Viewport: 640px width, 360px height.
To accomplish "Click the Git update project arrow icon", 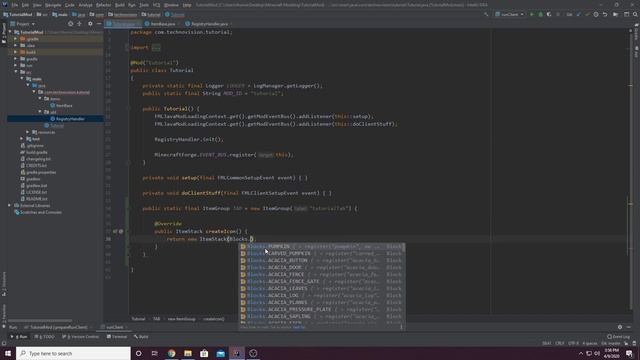I will pyautogui.click(x=579, y=14).
